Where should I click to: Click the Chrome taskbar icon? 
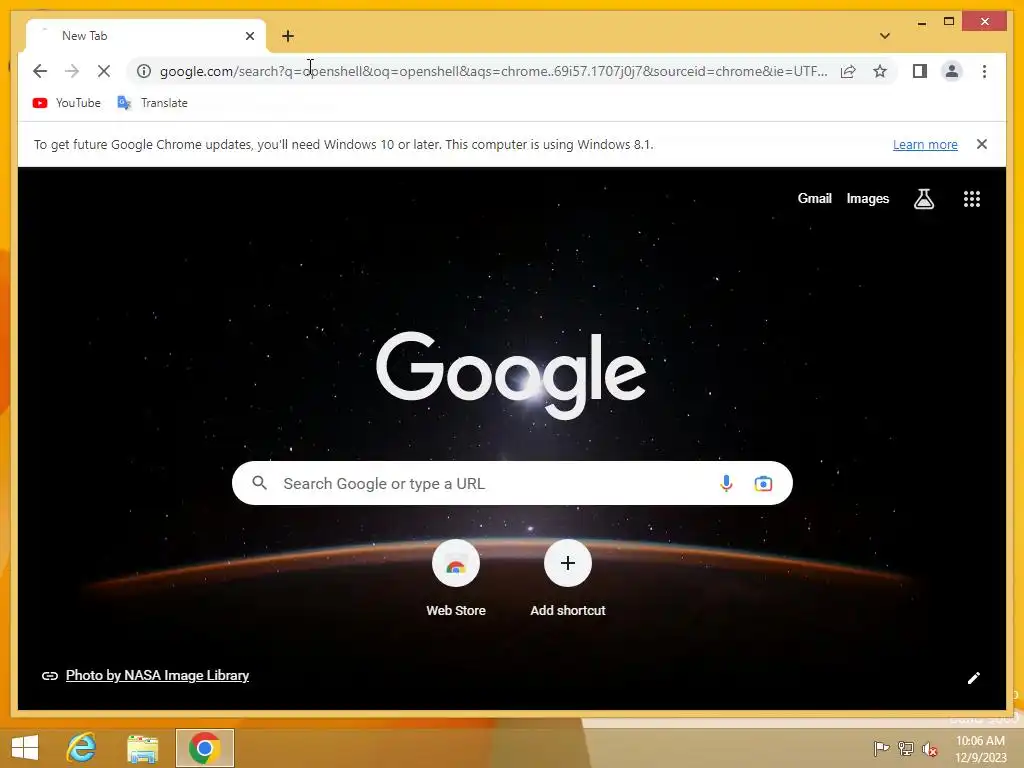point(204,748)
